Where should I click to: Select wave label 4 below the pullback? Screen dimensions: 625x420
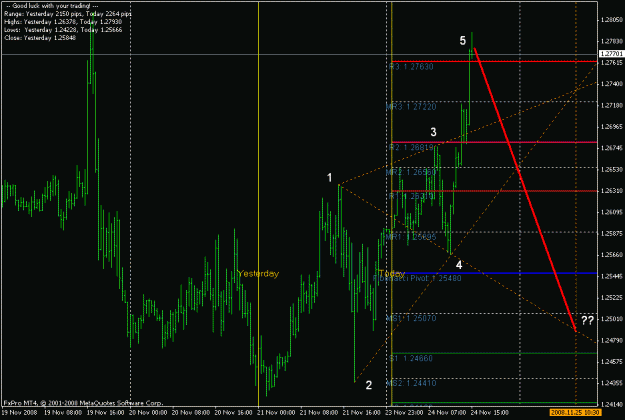(x=459, y=265)
